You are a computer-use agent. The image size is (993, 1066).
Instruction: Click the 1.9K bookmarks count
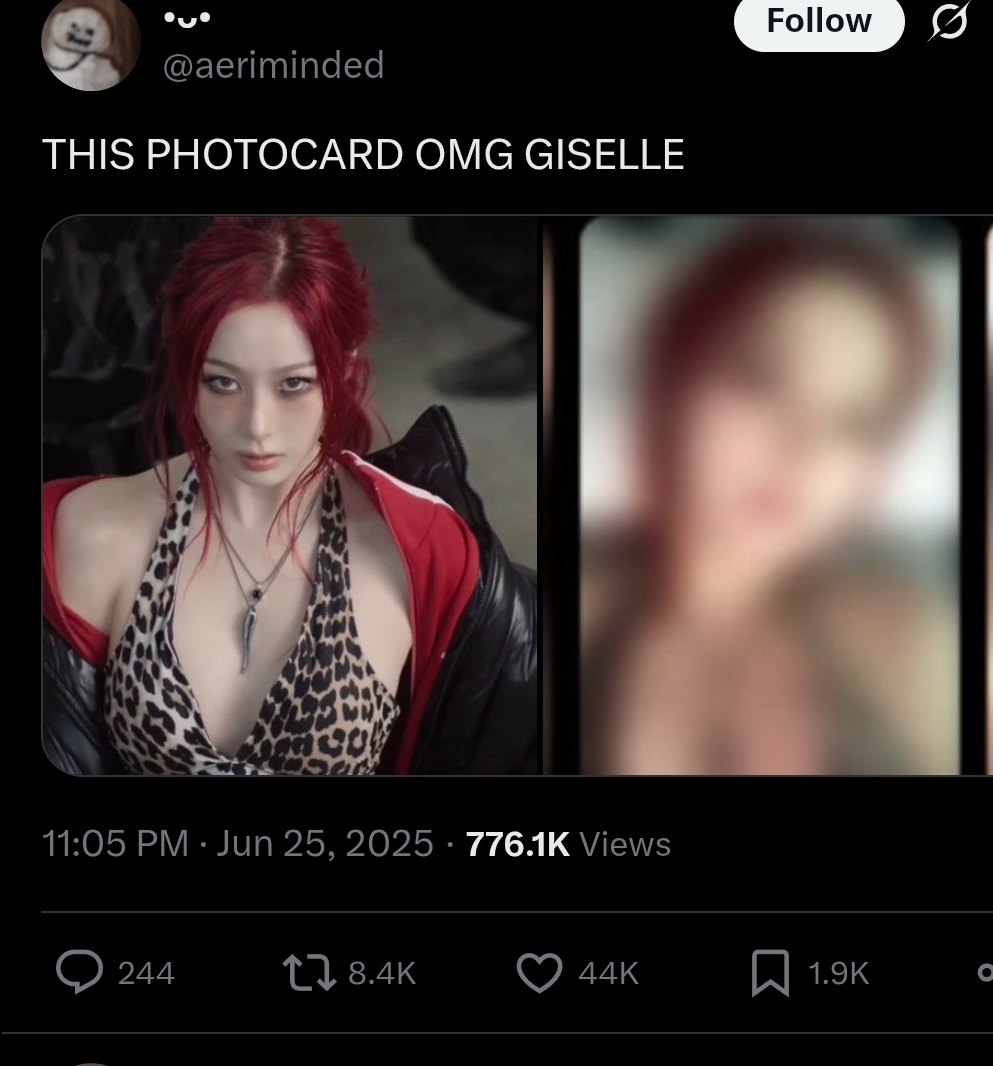[x=838, y=973]
